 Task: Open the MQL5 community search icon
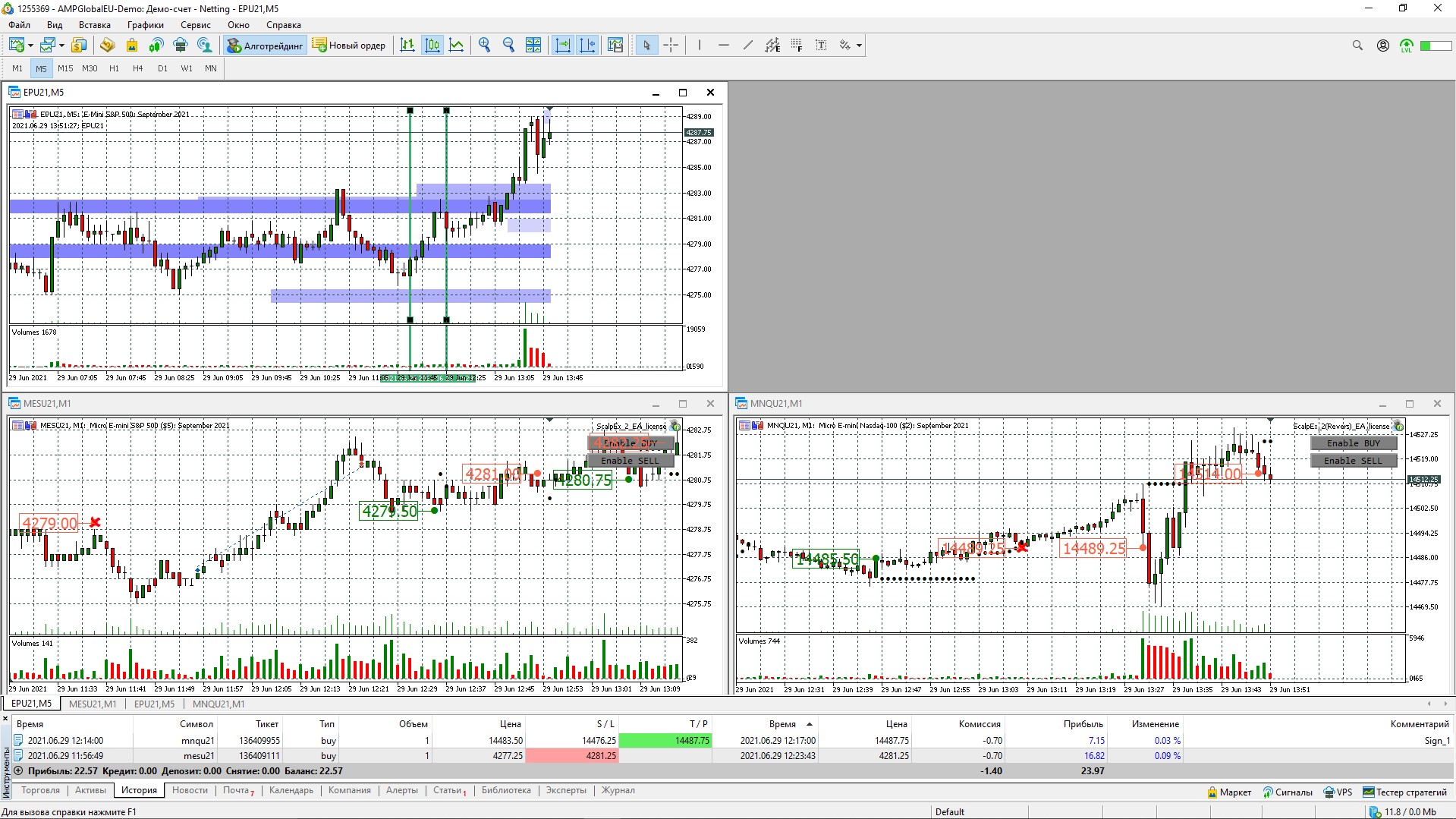(205, 46)
